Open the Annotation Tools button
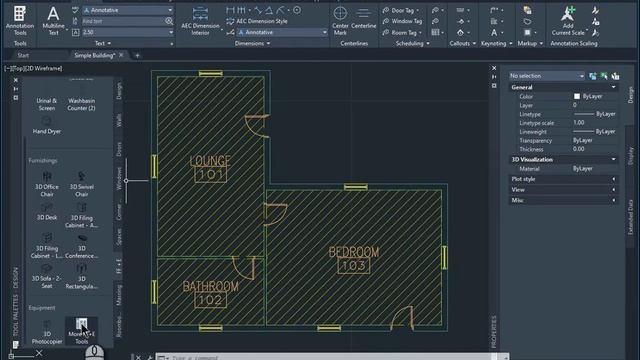Screen dimensions: 640x360 (x=20, y=20)
